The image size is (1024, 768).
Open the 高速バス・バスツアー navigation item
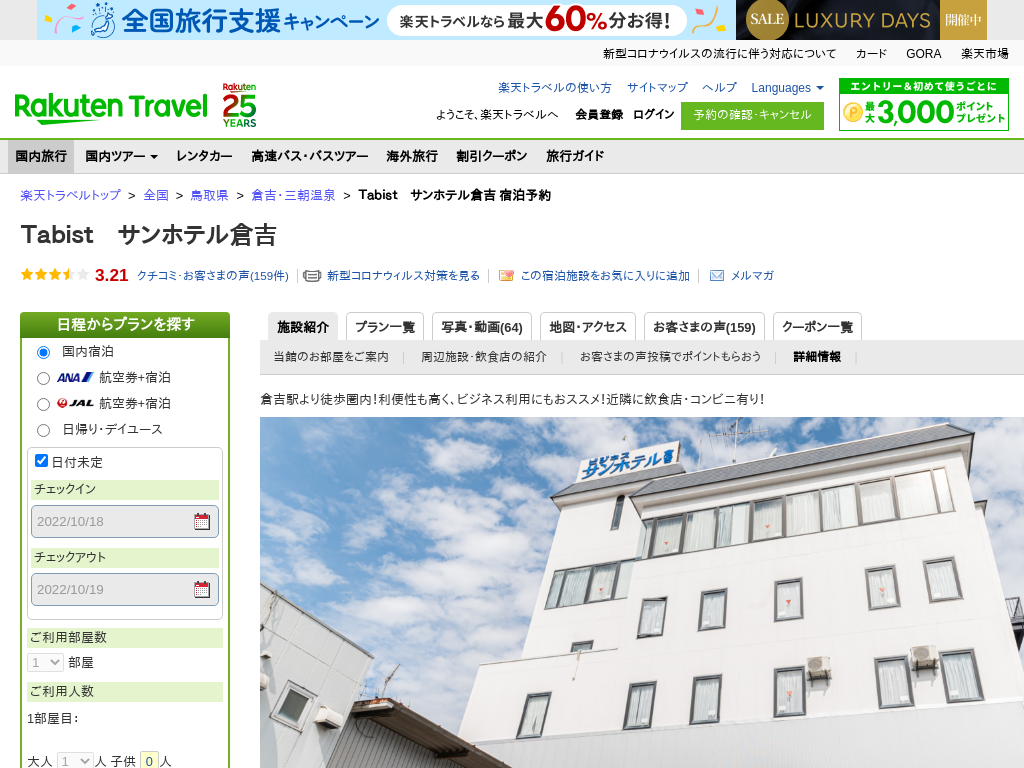(x=310, y=156)
